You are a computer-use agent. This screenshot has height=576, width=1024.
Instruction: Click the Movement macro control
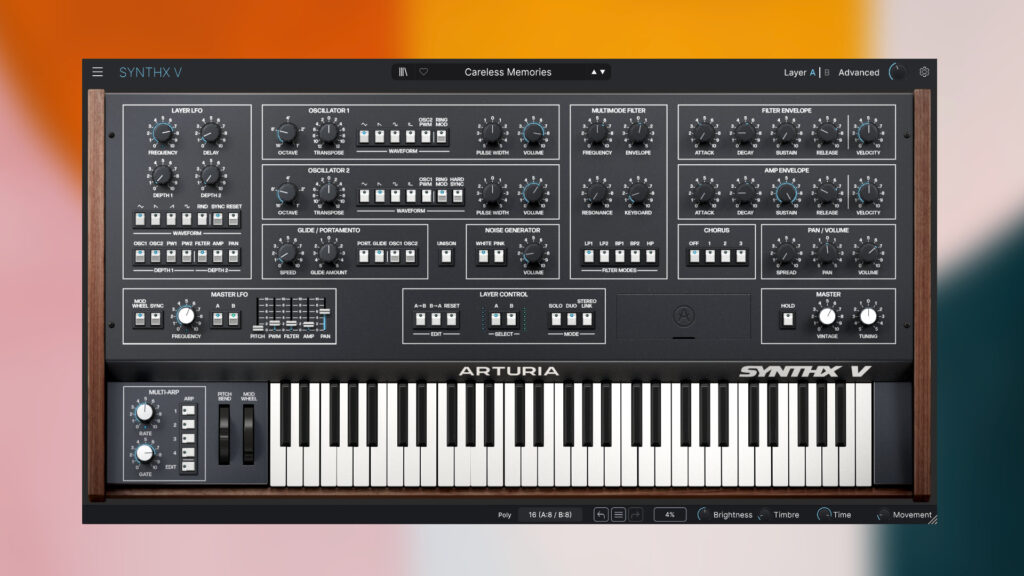(x=884, y=514)
